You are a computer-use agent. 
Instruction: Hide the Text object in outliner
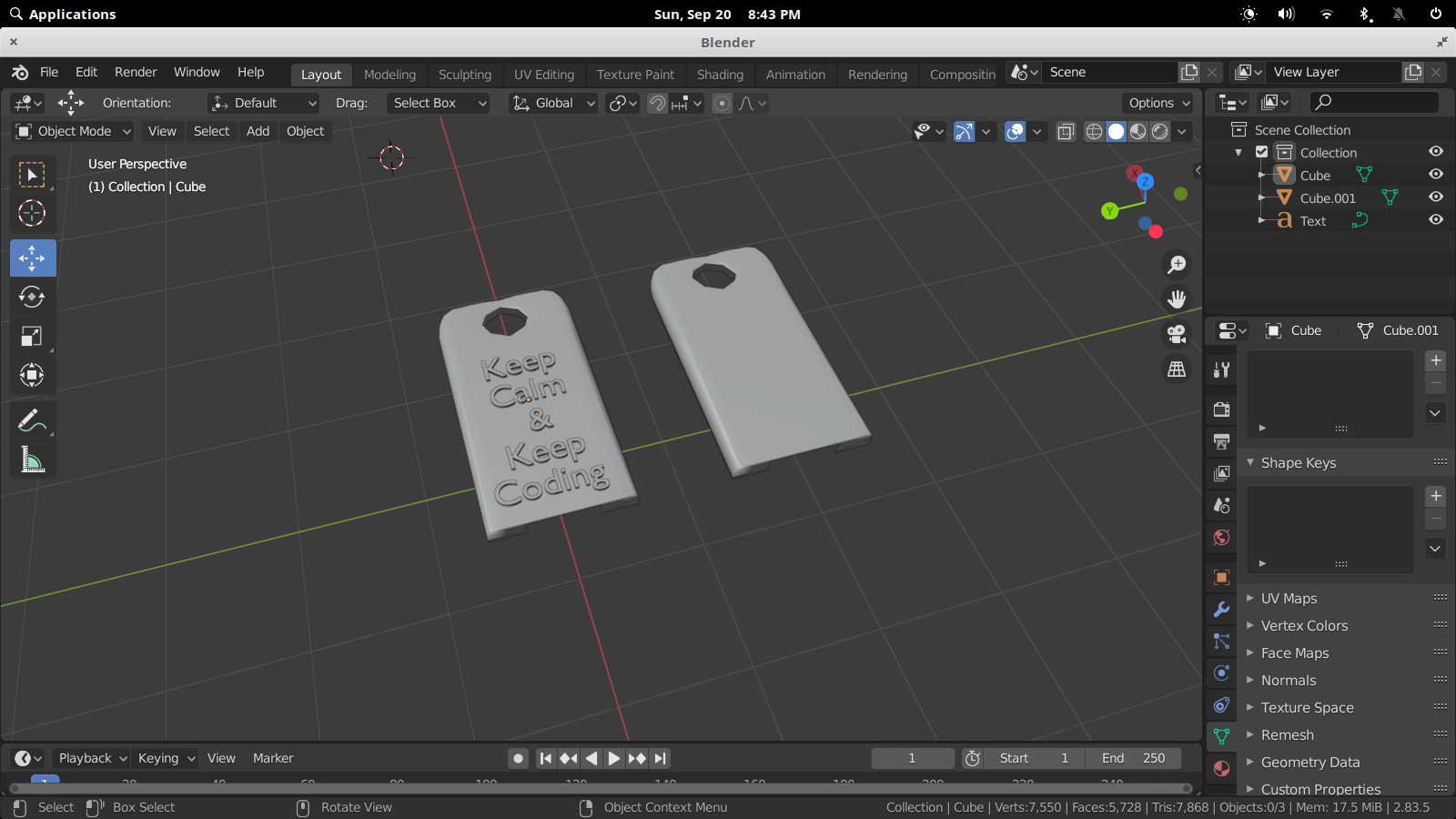point(1436,219)
